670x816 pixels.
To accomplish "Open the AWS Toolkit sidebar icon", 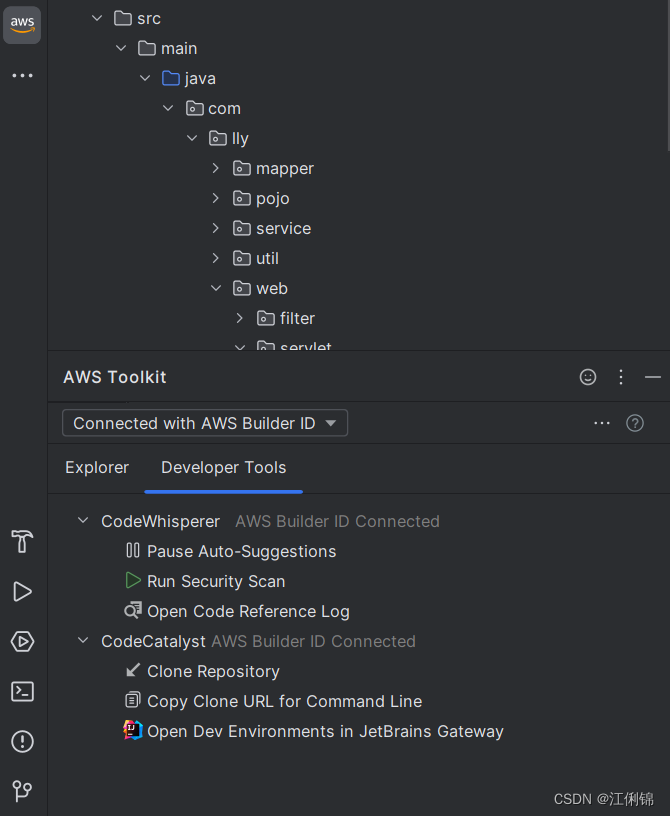I will (22, 24).
